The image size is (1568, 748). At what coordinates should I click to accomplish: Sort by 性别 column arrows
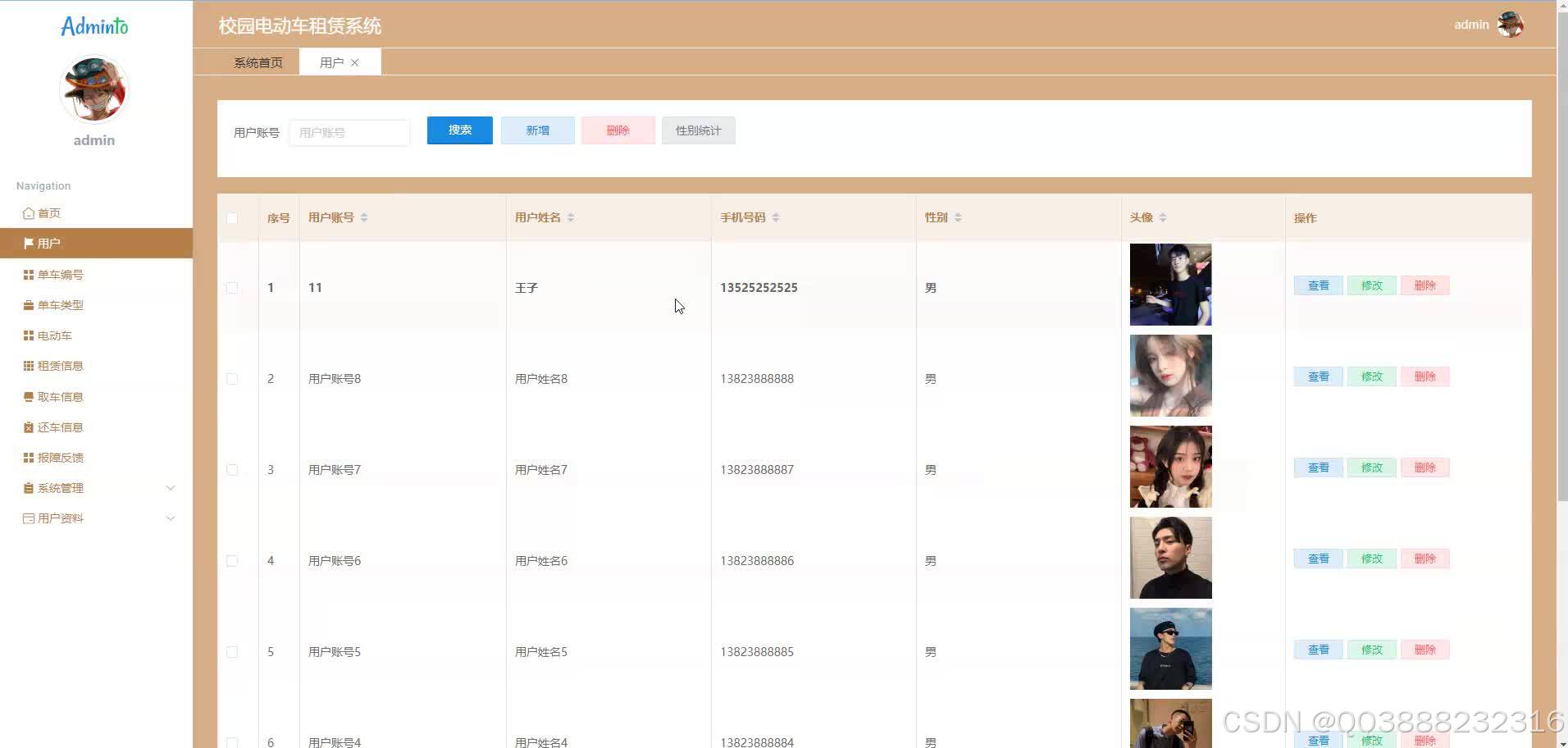[x=958, y=217]
